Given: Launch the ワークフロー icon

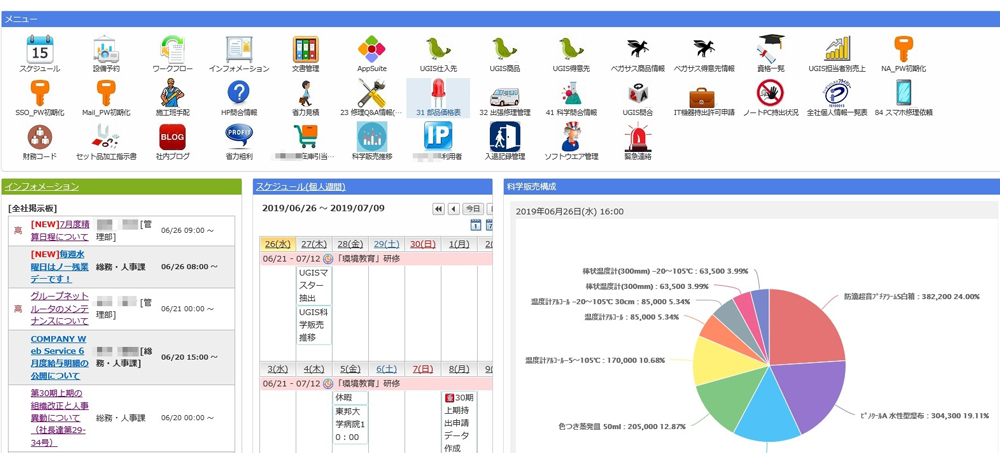Looking at the screenshot, I should [x=172, y=49].
